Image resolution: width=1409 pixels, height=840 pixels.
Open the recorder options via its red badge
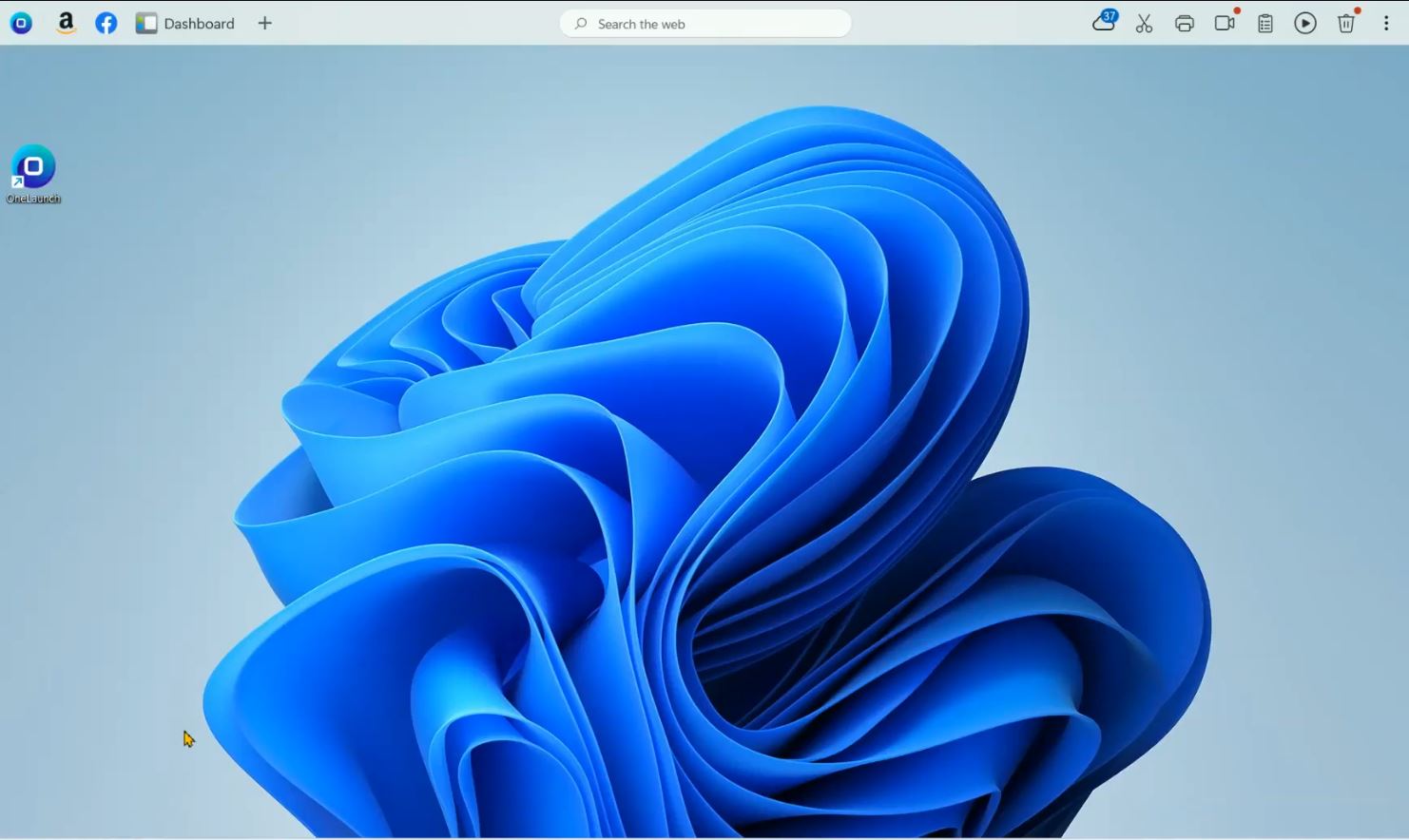[1237, 12]
